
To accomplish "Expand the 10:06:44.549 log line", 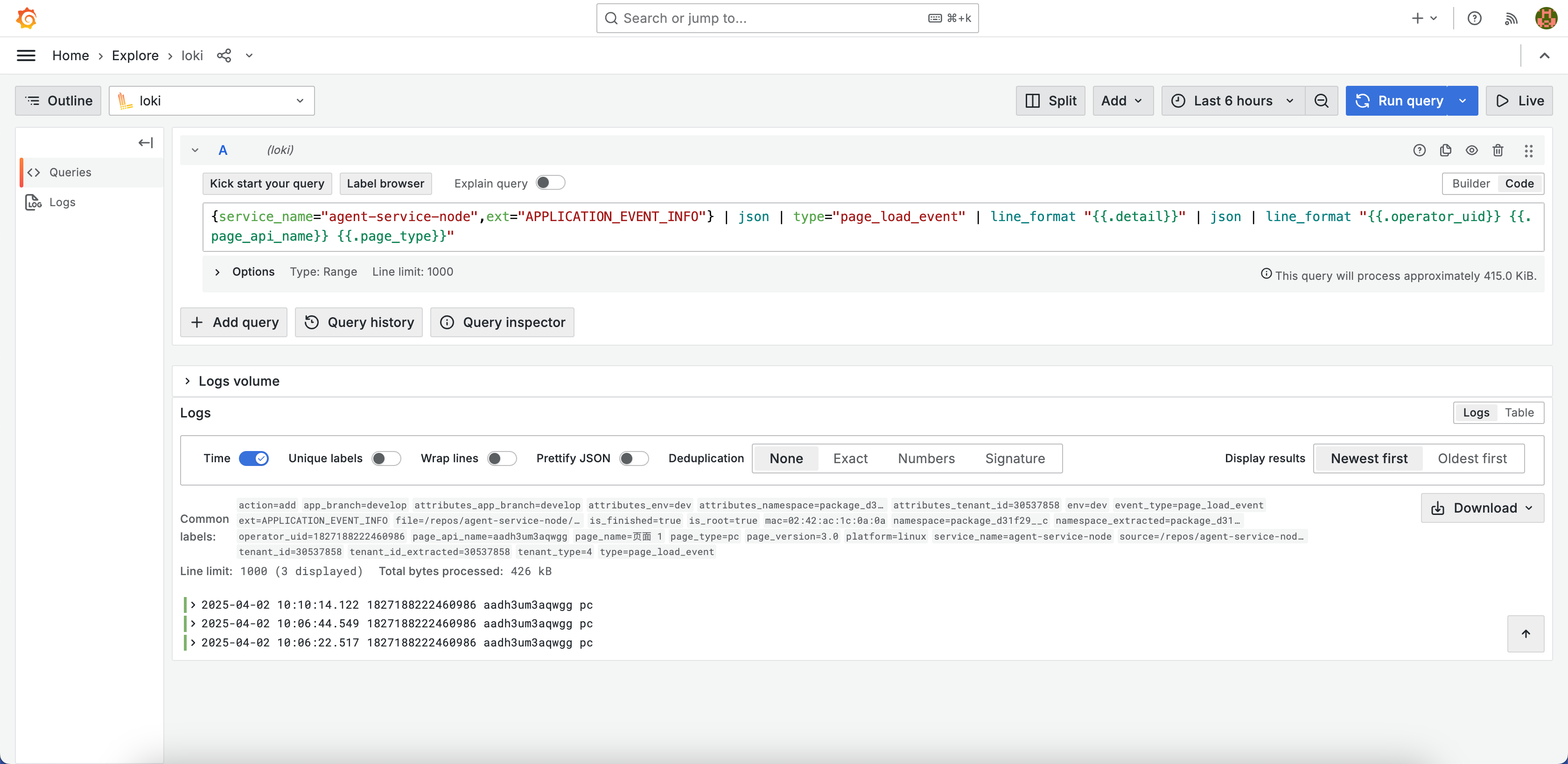I will point(193,624).
